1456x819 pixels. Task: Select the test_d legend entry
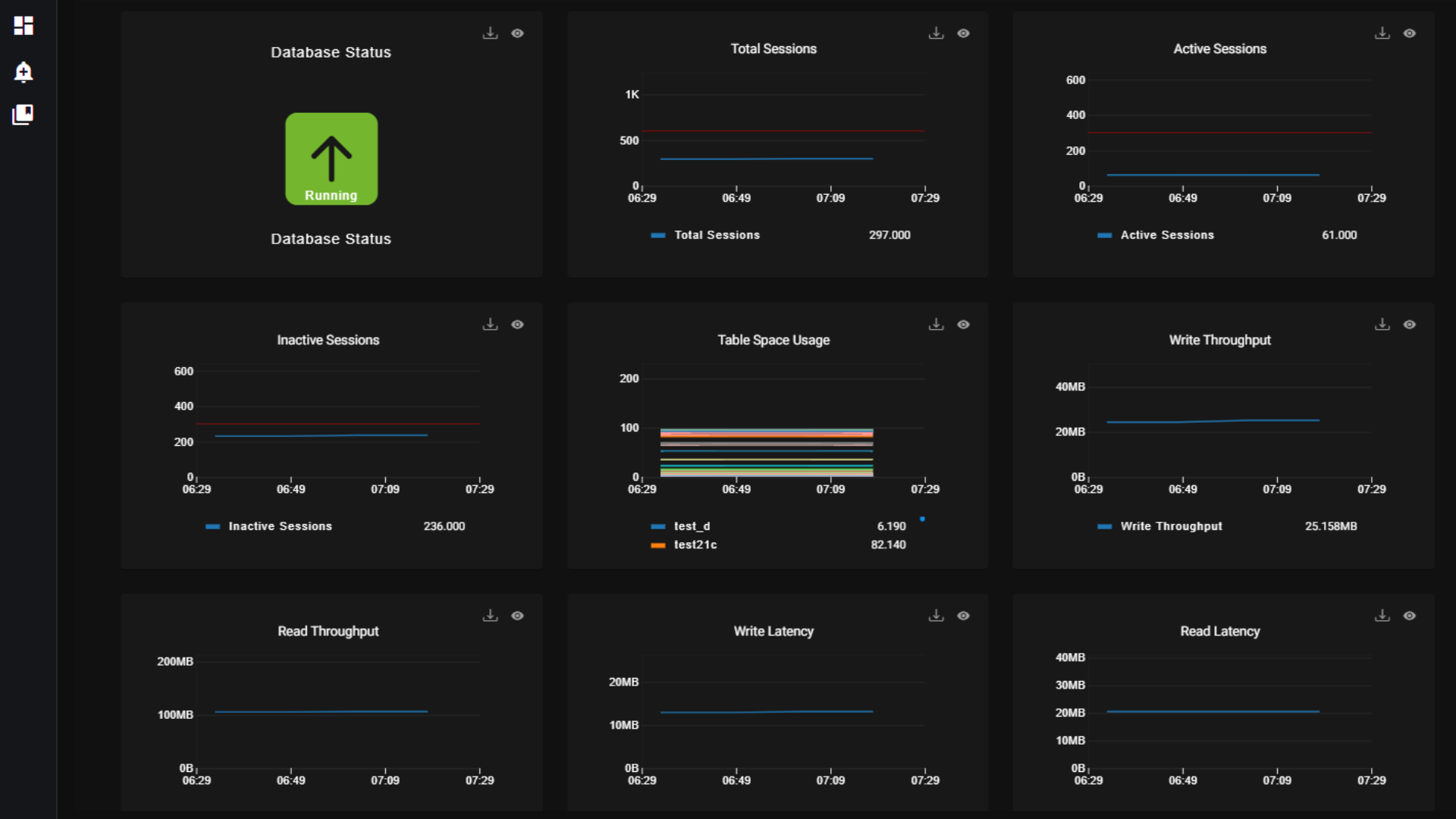pyautogui.click(x=692, y=526)
